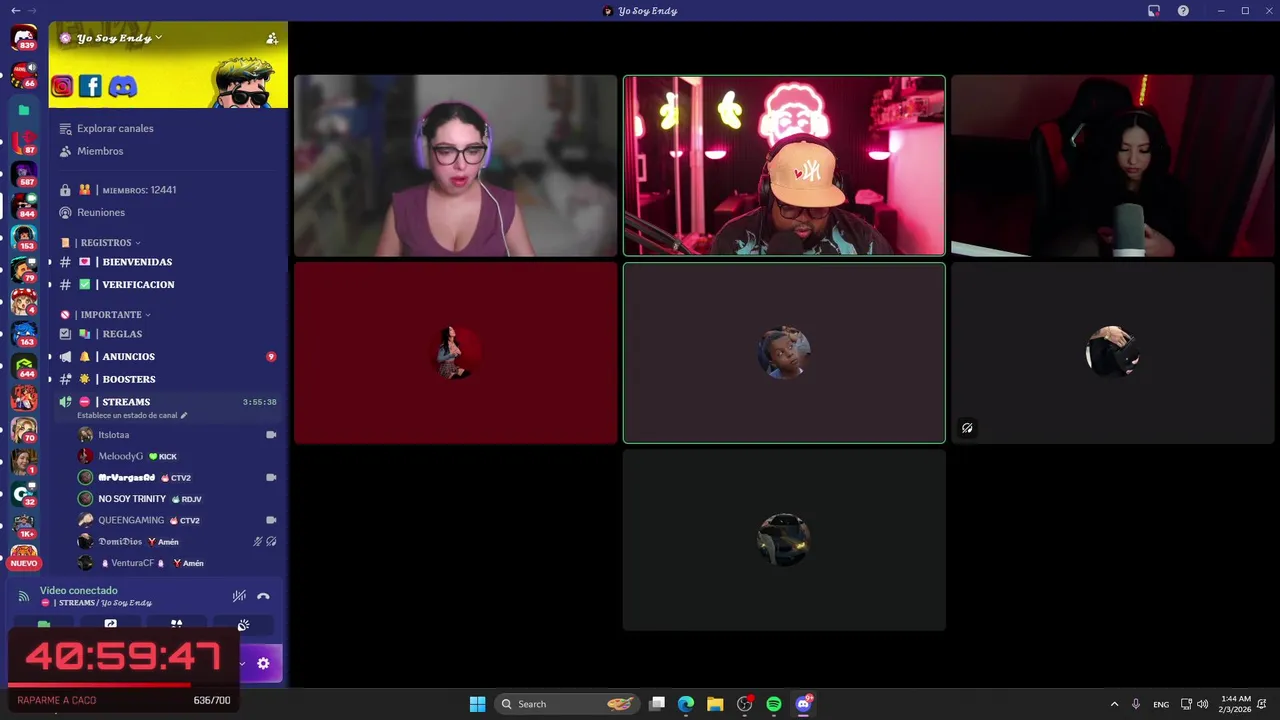Viewport: 1280px width, 720px height.
Task: Click the taskbar Search field
Action: tap(567, 704)
